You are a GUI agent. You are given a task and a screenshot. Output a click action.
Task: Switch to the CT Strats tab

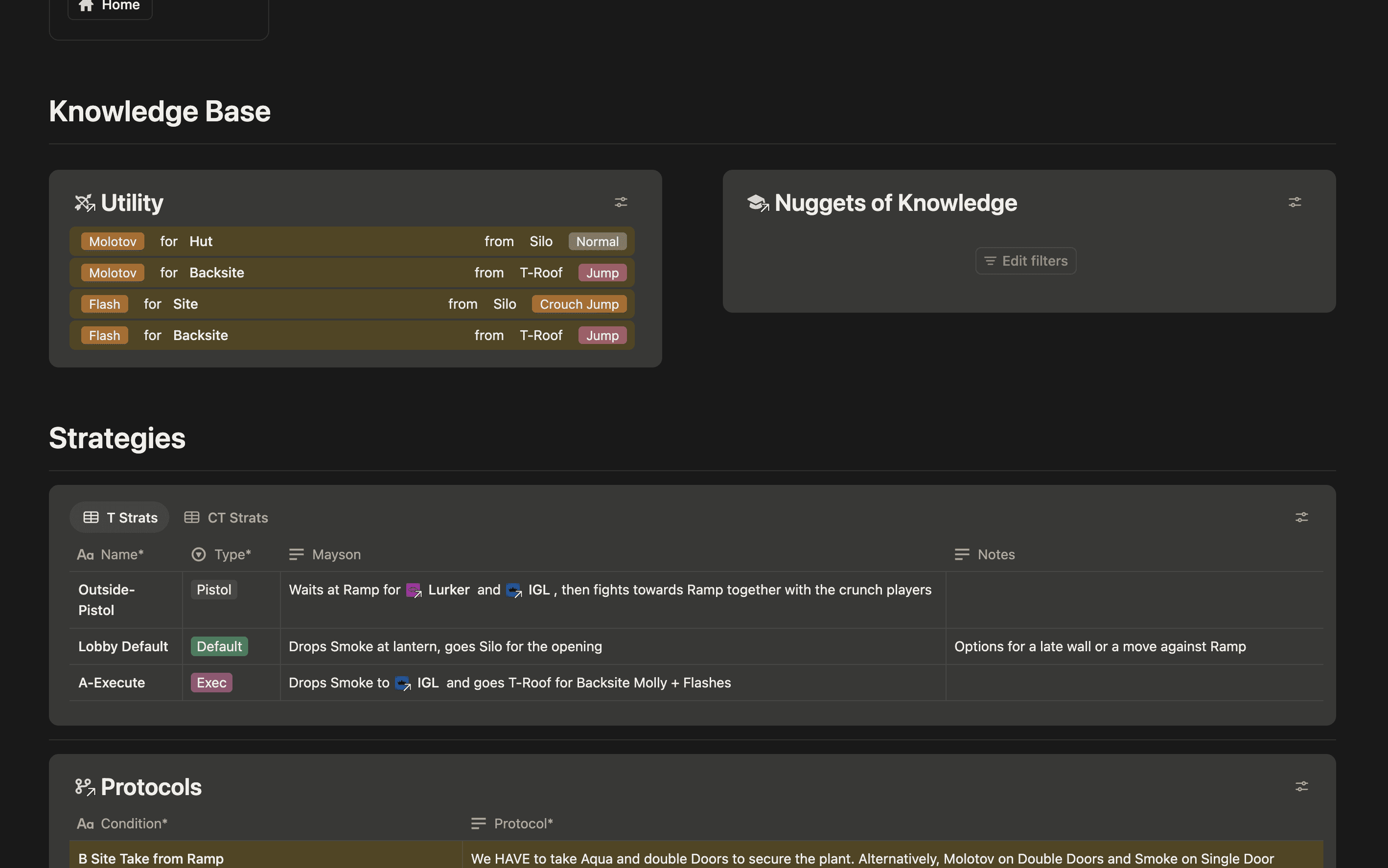click(226, 517)
